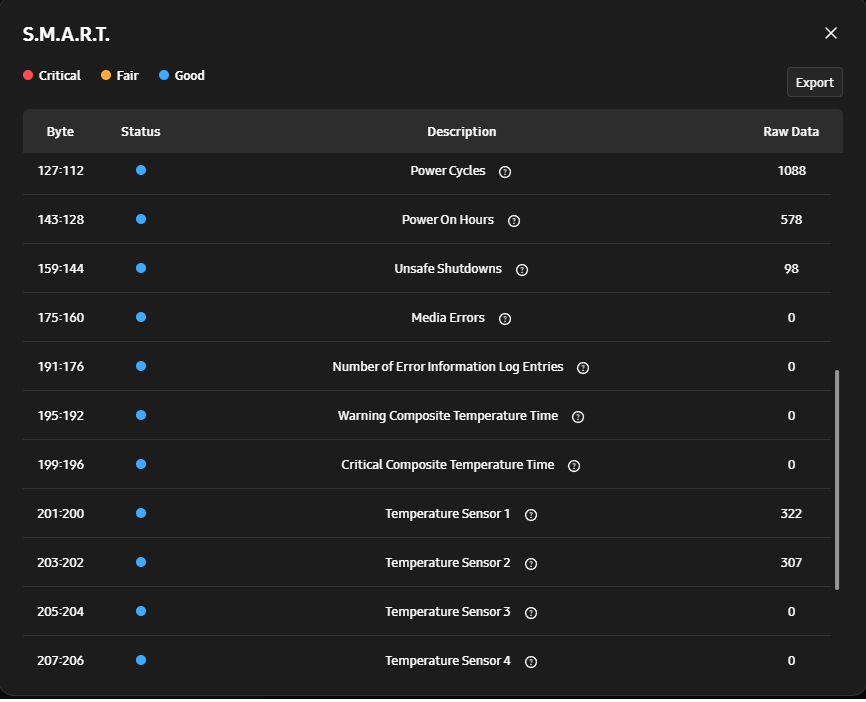Click the Media Errors description text
This screenshot has width=866, height=702.
[x=448, y=318]
